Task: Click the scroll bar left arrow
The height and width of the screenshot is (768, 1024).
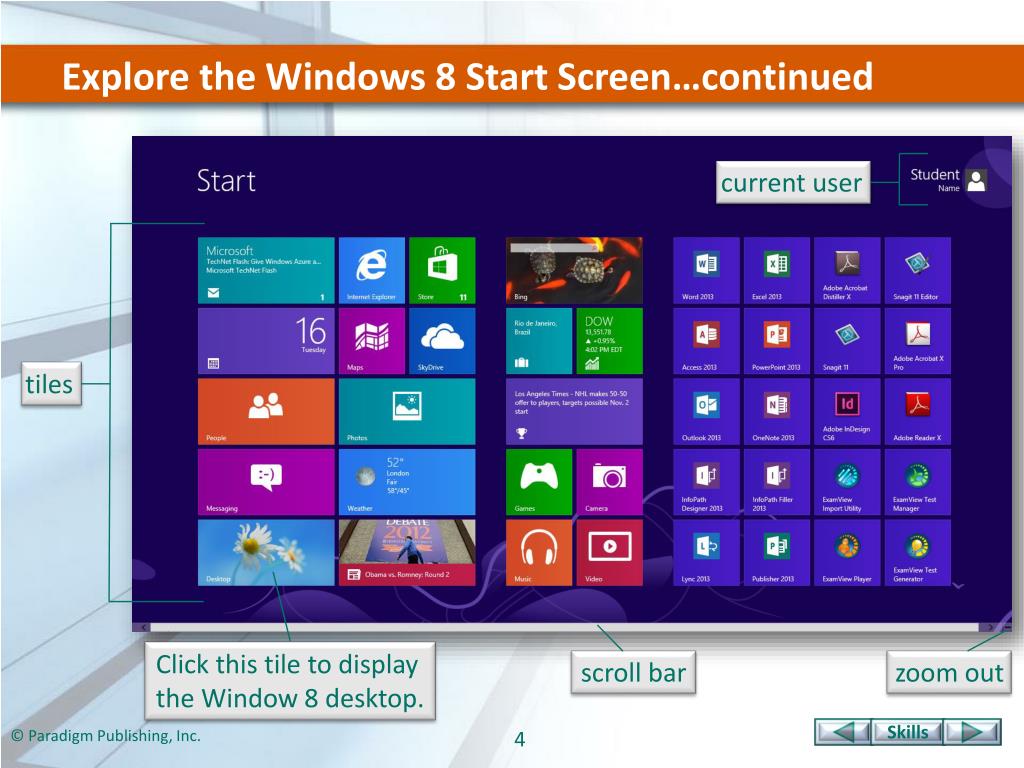Action: coord(142,628)
